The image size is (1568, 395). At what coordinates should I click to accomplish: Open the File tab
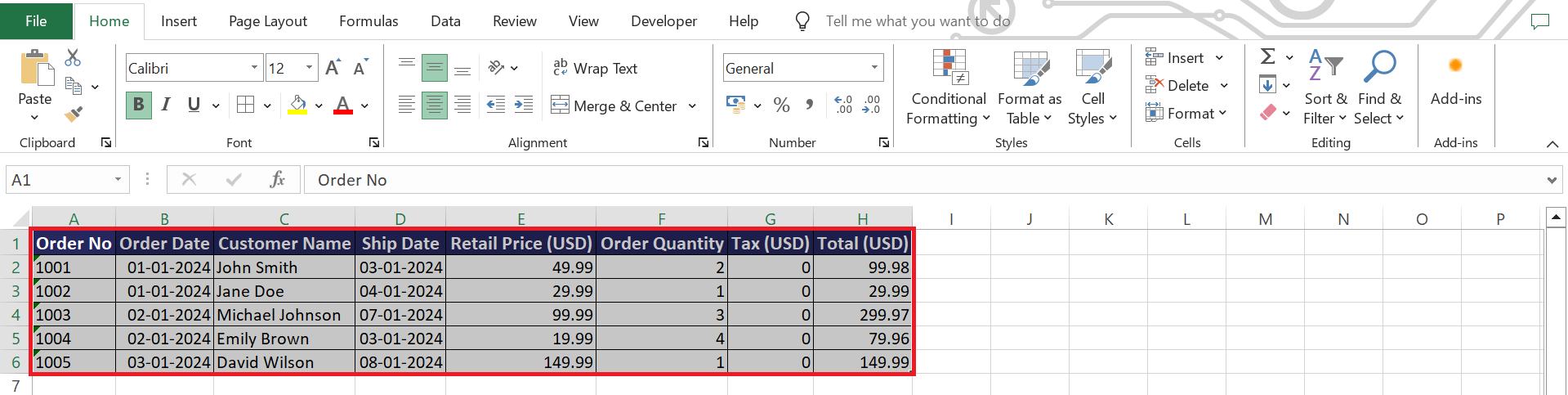pyautogui.click(x=36, y=20)
